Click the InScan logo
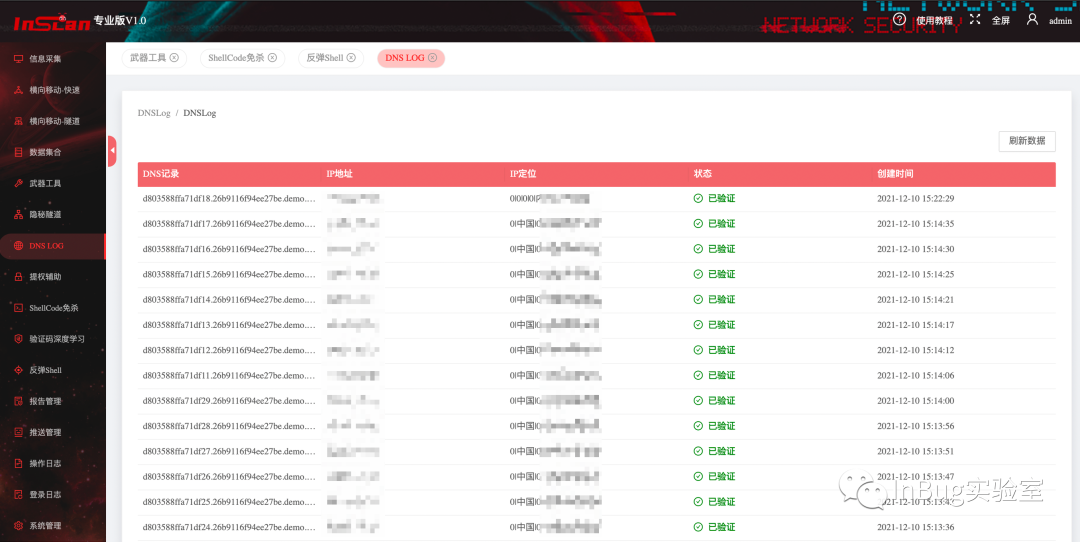1080x542 pixels. tap(52, 23)
